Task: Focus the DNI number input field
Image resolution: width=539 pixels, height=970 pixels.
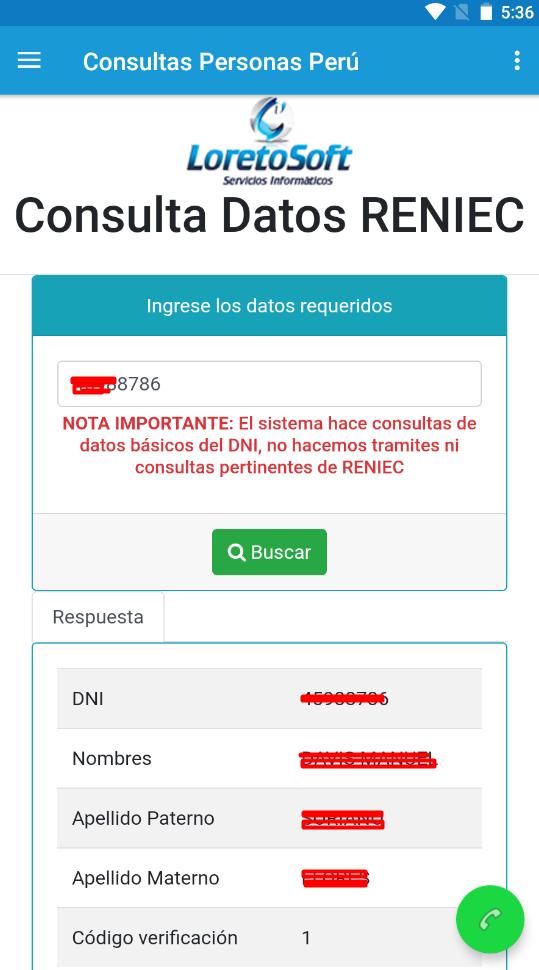Action: [x=269, y=384]
